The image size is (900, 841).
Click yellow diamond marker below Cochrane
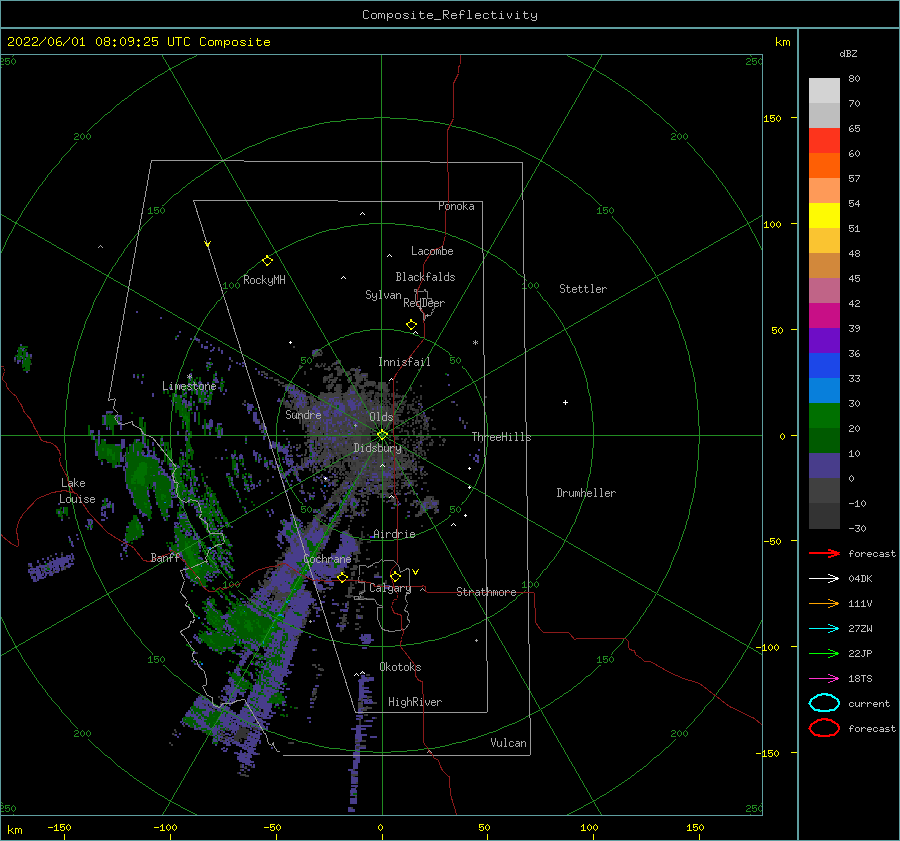(342, 577)
